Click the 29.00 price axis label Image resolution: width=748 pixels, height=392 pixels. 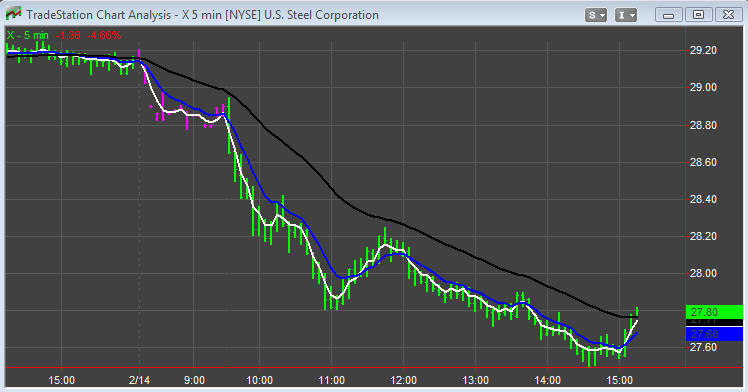(x=704, y=87)
